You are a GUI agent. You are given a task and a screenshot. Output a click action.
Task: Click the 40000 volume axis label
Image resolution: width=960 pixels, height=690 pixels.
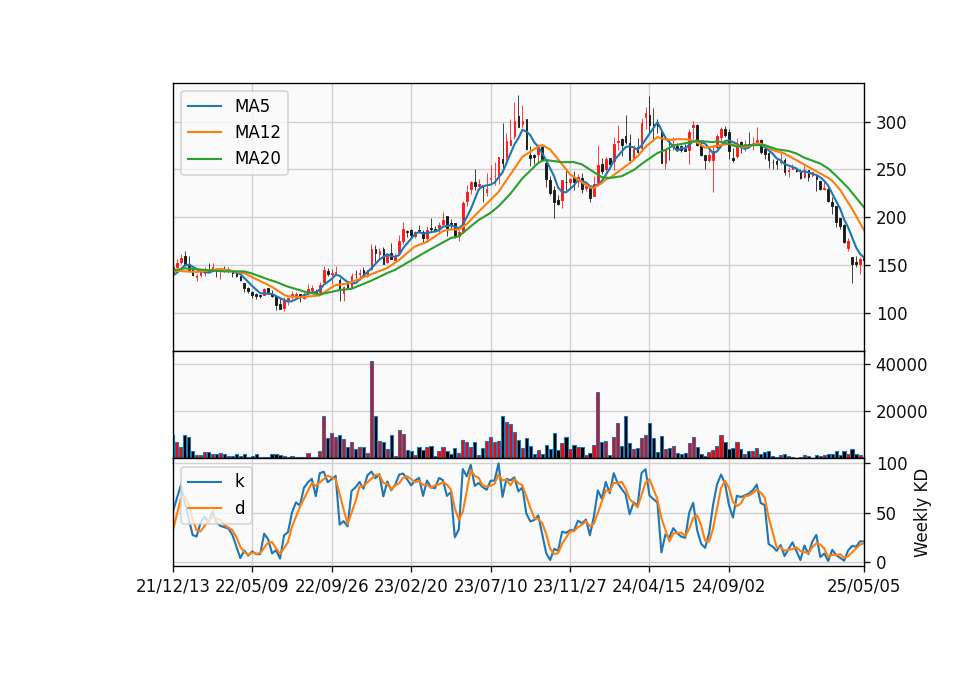point(901,365)
